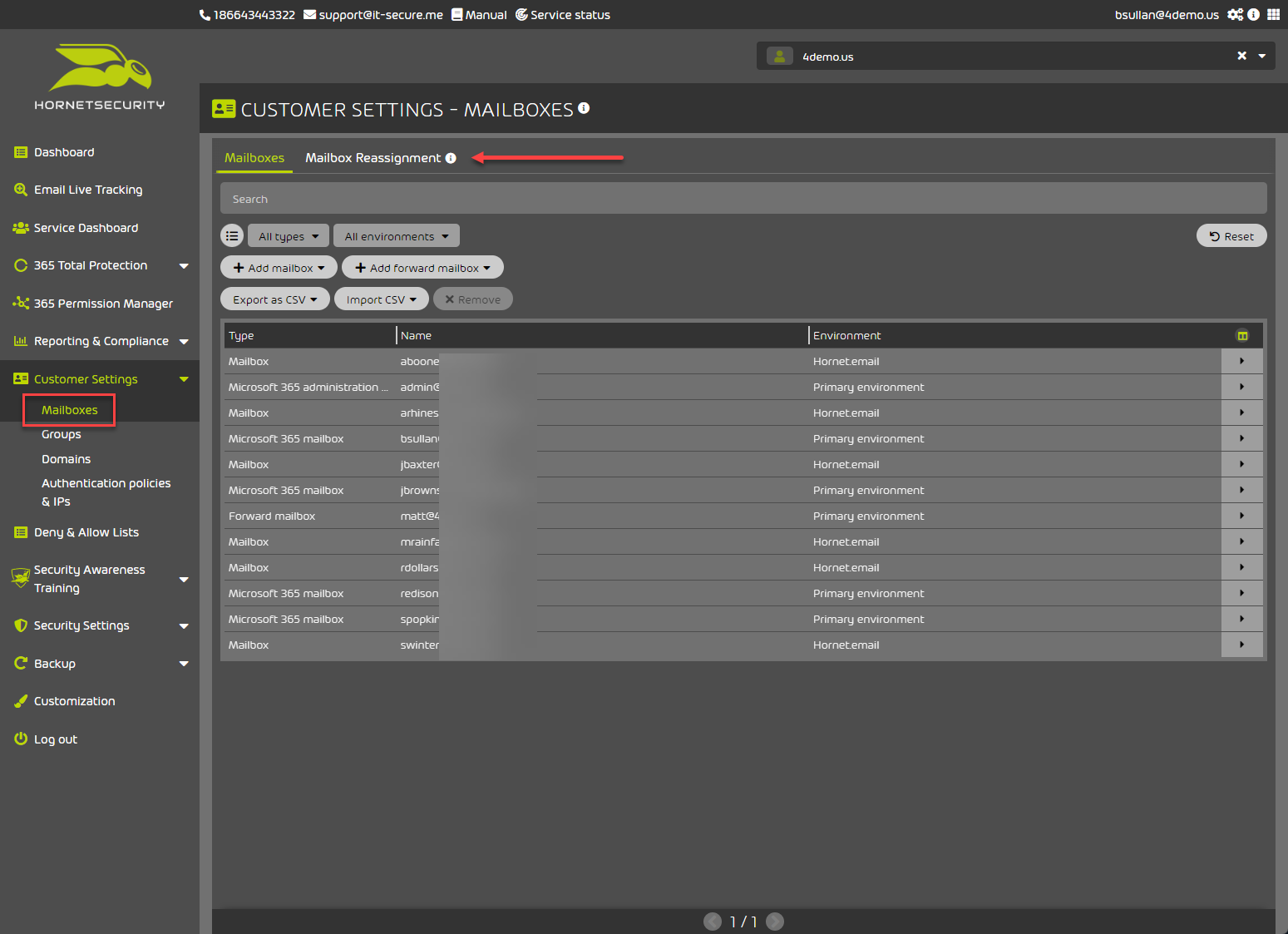
Task: Select the Forward mailbox type cell
Action: [x=272, y=516]
